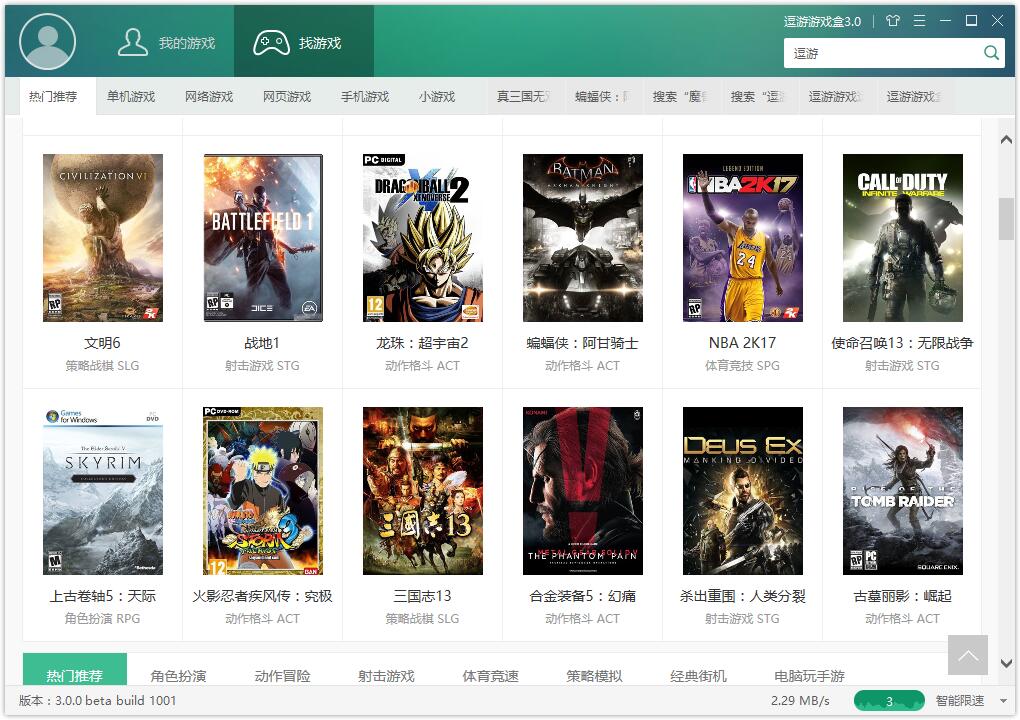Open The Phantom Pain cover thumbnail
This screenshot has height=720, width=1020.
point(583,491)
